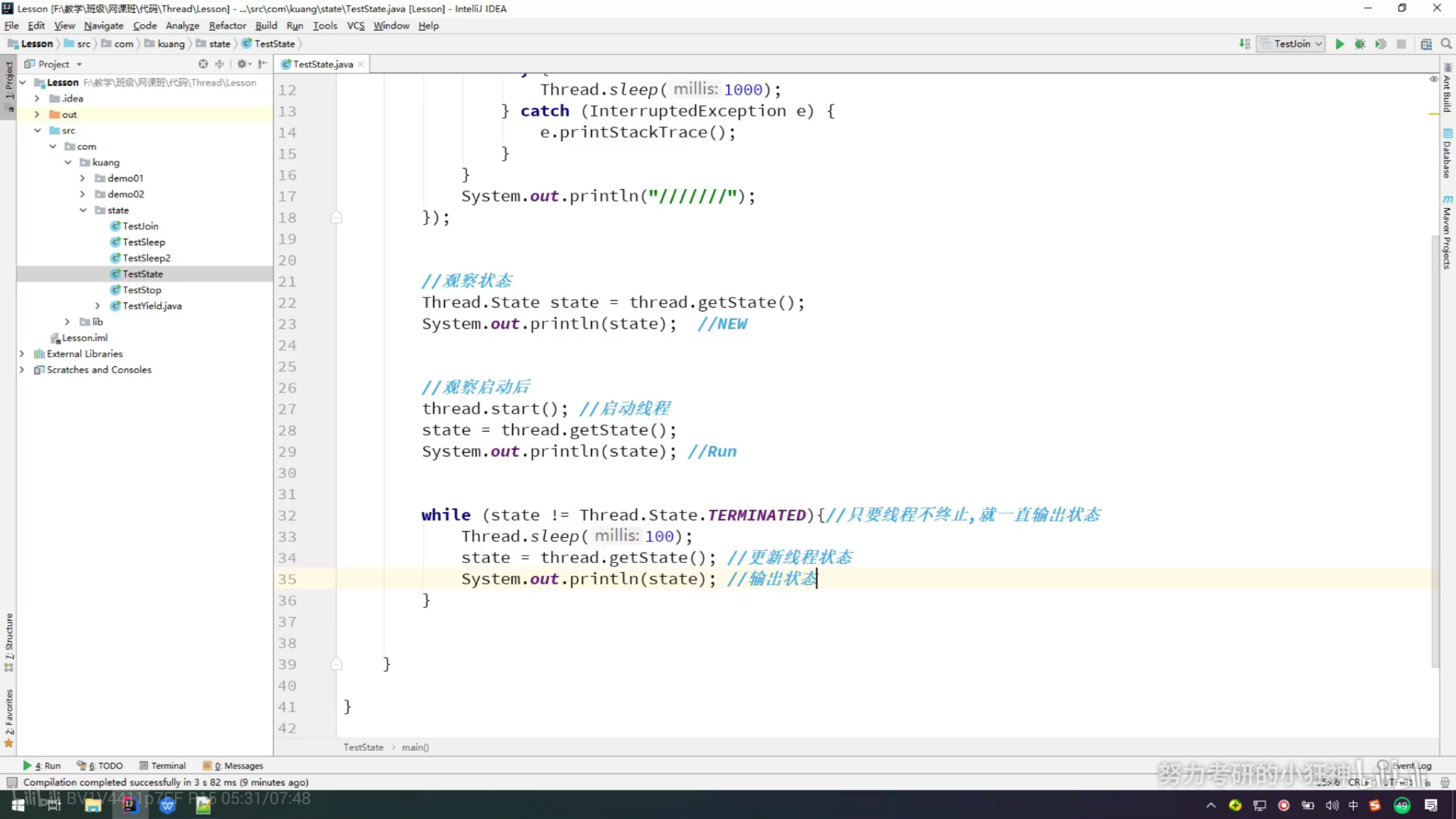The width and height of the screenshot is (1456, 819).
Task: Open taskbar hidden icons chevron
Action: pos(1211,805)
